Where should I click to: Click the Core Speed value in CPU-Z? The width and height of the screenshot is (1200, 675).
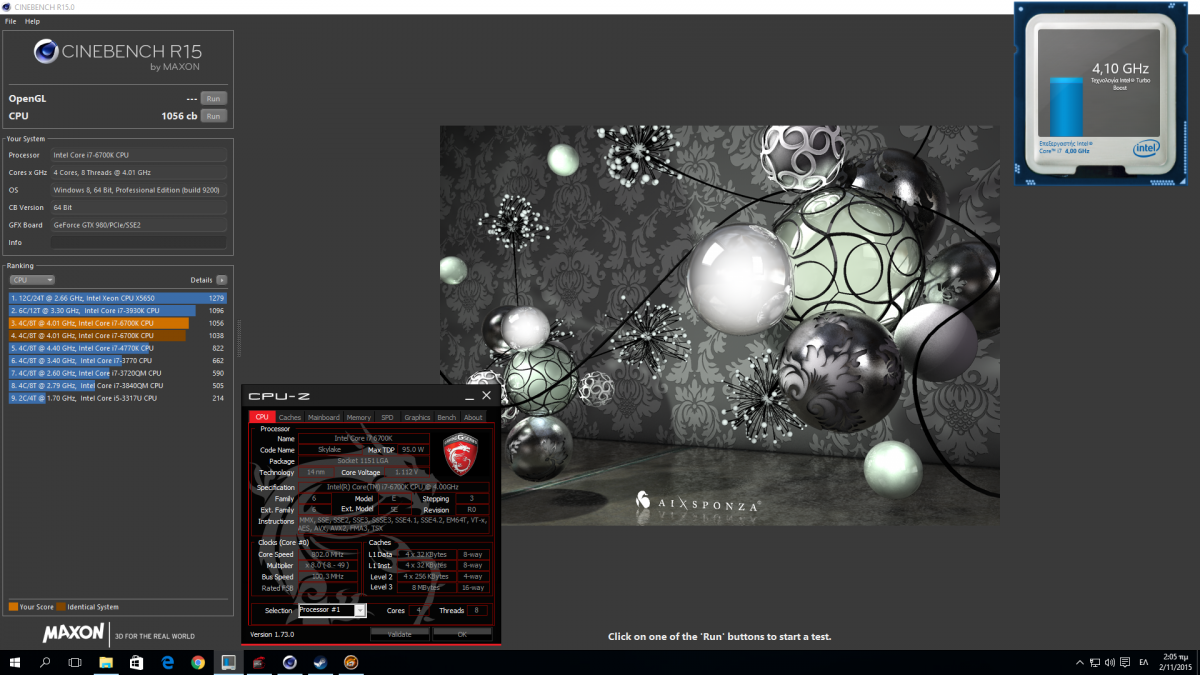click(x=328, y=554)
